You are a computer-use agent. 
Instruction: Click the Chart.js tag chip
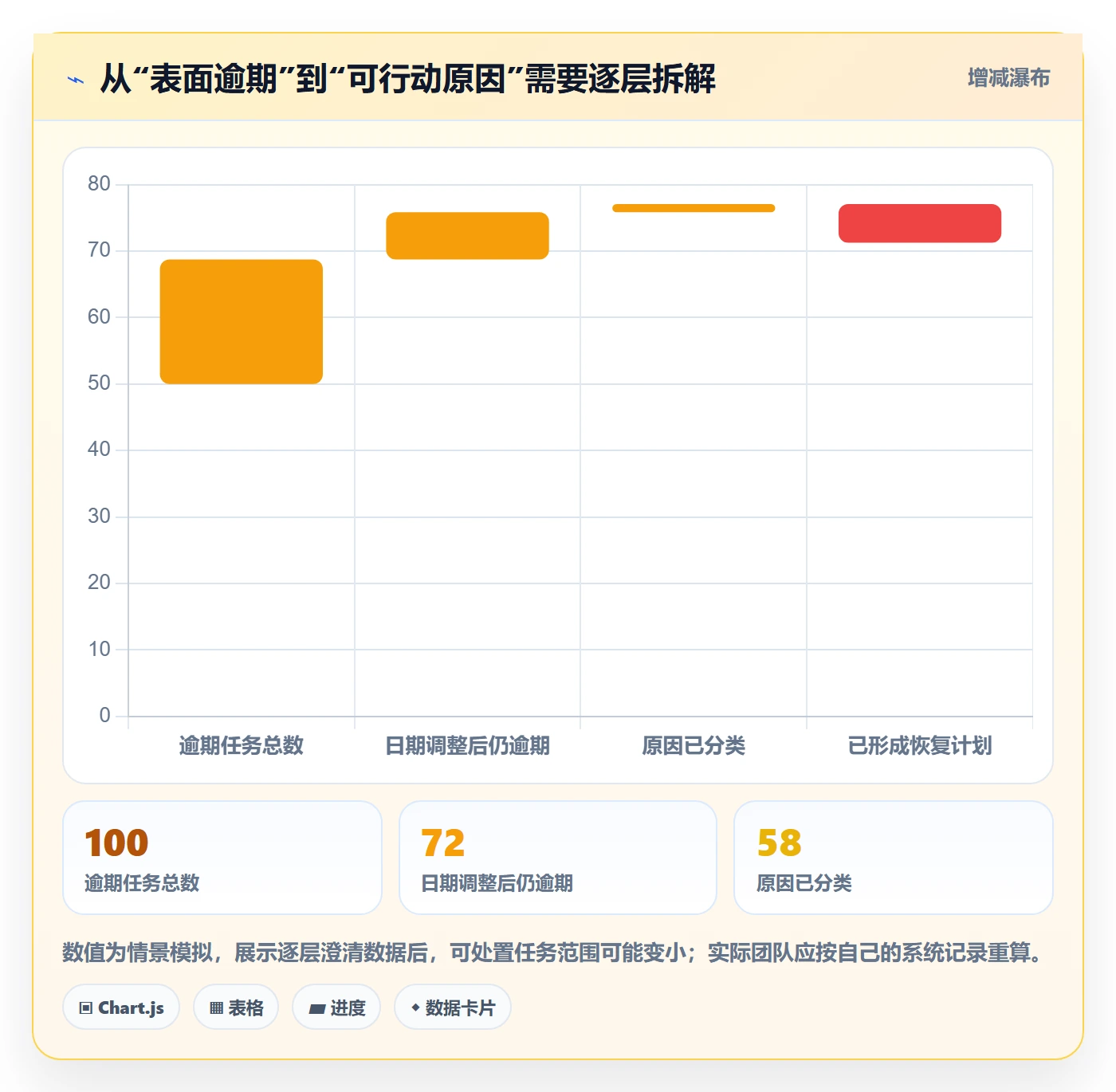[121, 1008]
